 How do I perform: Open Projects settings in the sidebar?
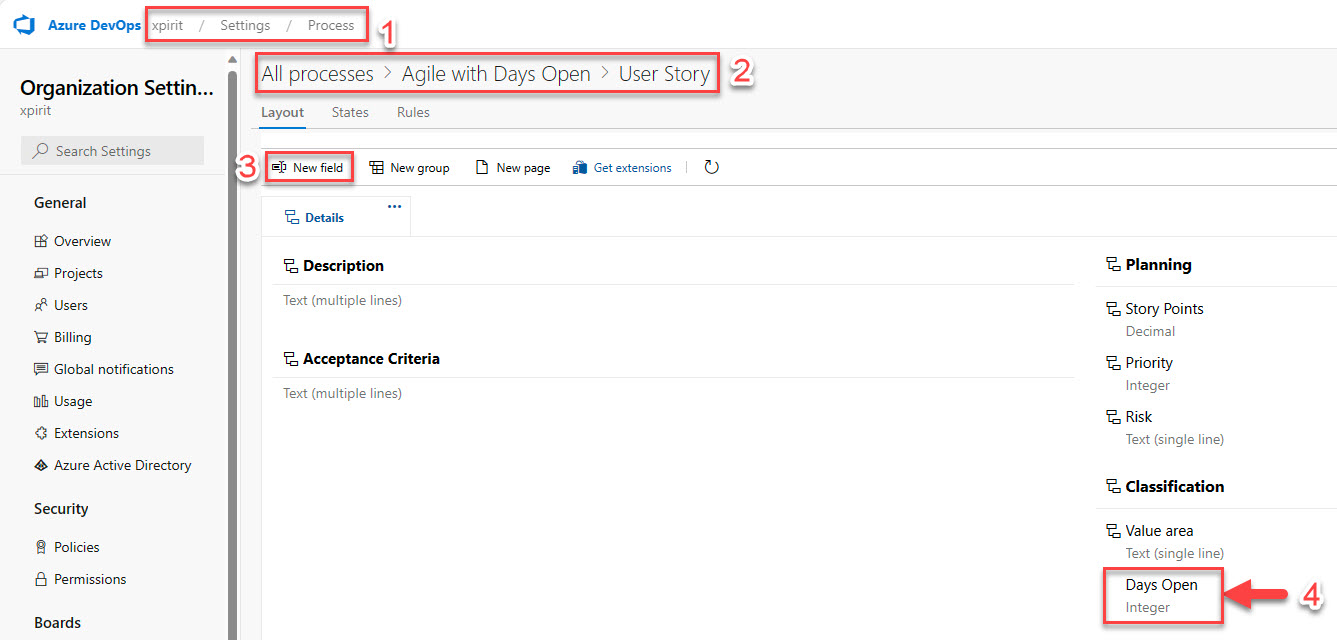coord(78,273)
